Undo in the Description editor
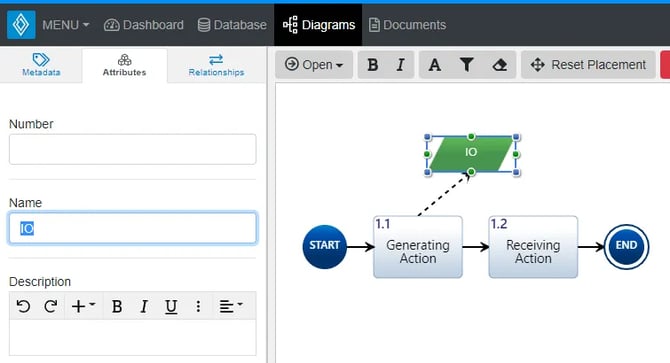This screenshot has width=670, height=363. (x=23, y=306)
